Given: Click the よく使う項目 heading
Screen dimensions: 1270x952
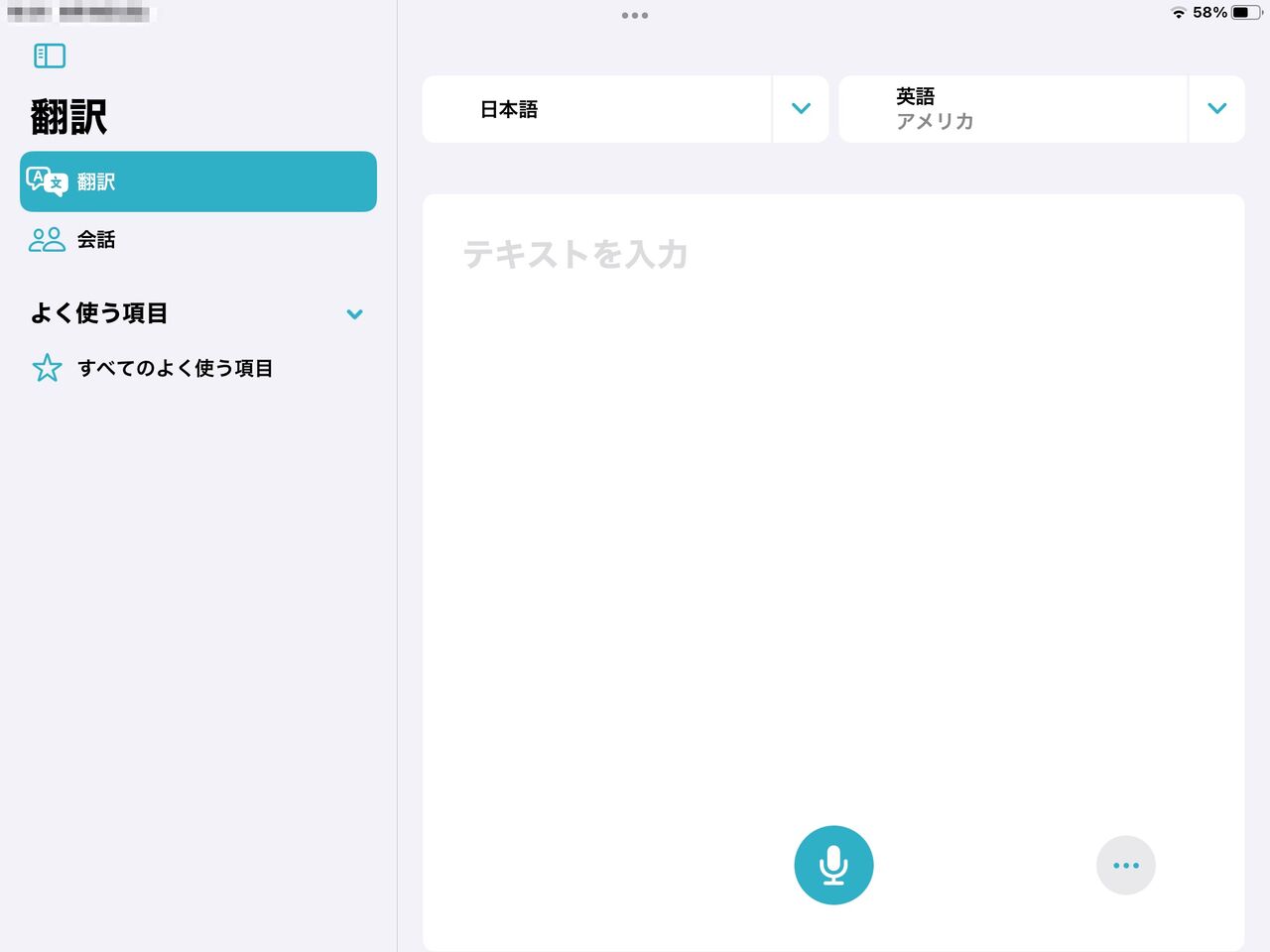Looking at the screenshot, I should pos(99,313).
